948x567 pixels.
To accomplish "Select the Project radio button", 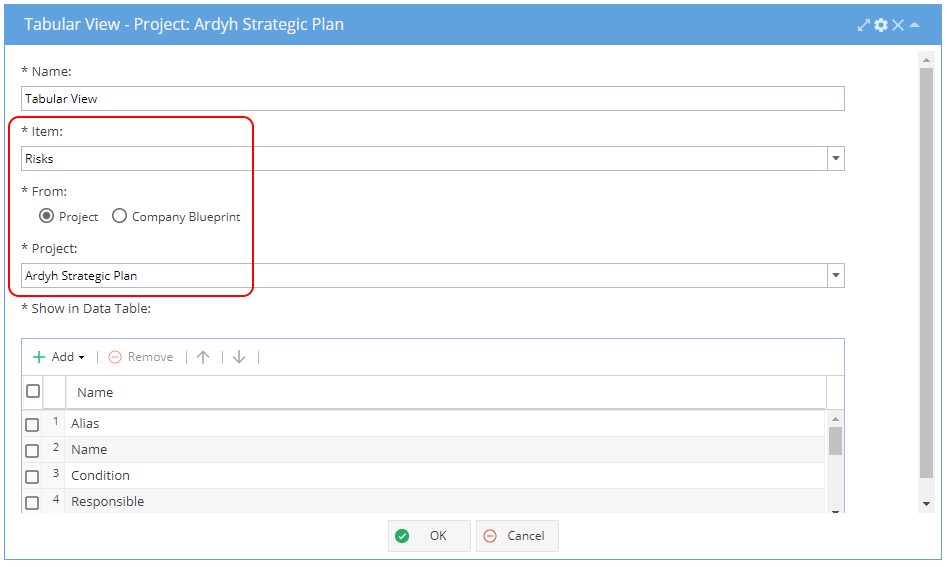I will click(x=47, y=216).
